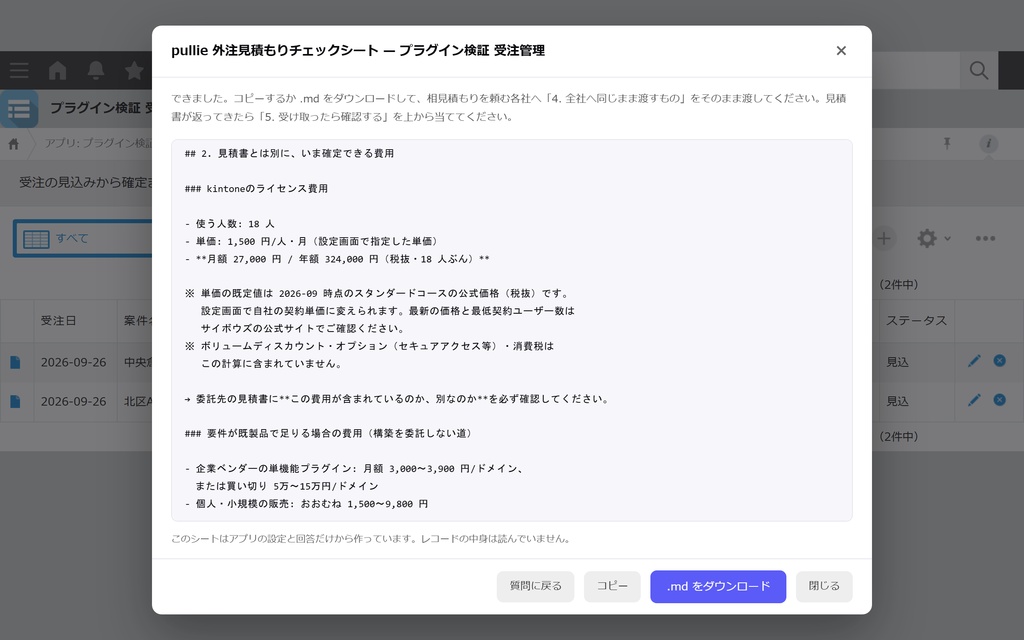Click the 個人・小規模の販売 line
1024x640 pixels.
(x=306, y=504)
